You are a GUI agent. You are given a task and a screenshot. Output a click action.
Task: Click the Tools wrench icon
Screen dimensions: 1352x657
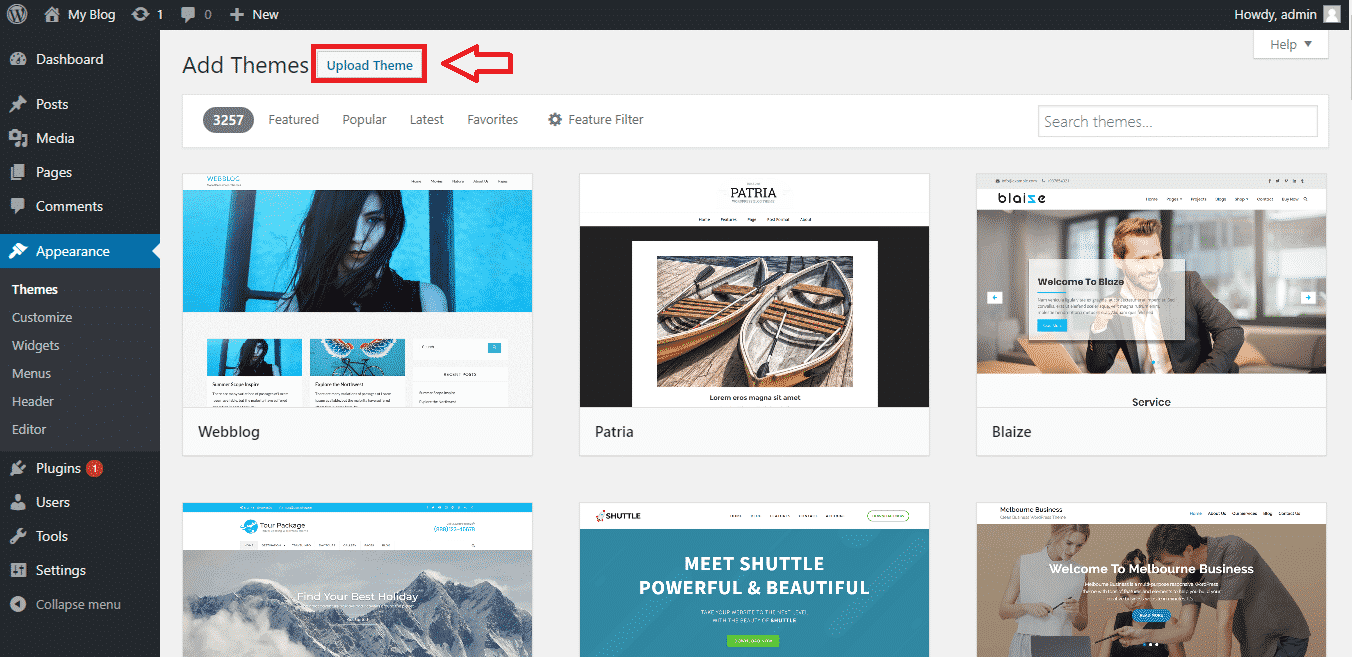coord(18,536)
